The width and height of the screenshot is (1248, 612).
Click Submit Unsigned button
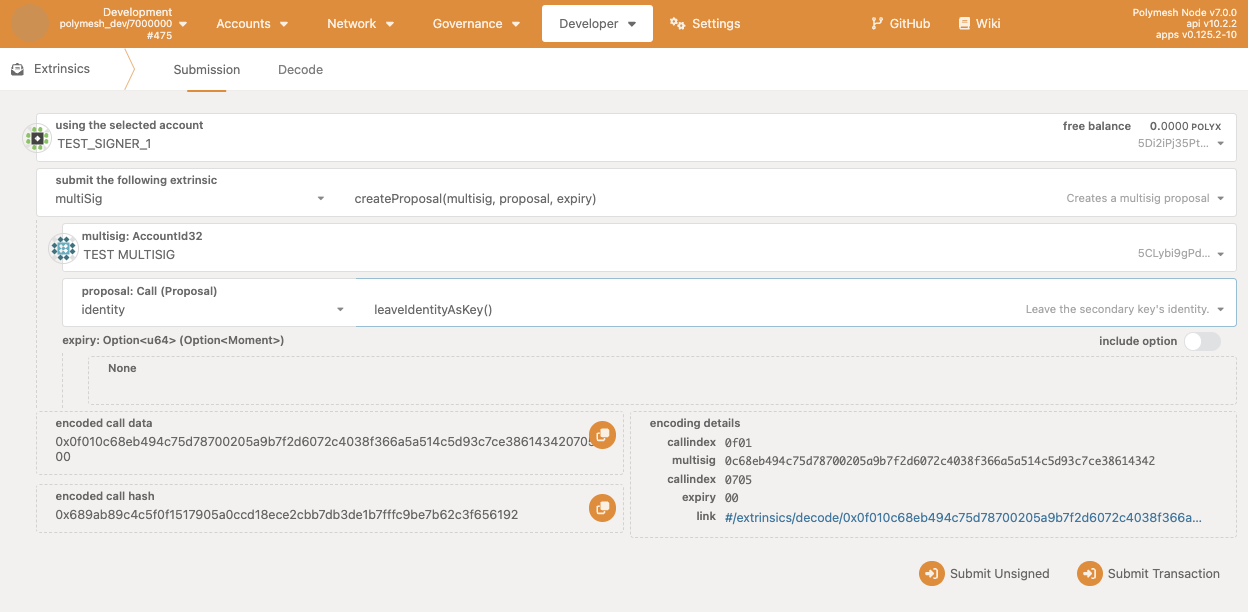pos(985,574)
